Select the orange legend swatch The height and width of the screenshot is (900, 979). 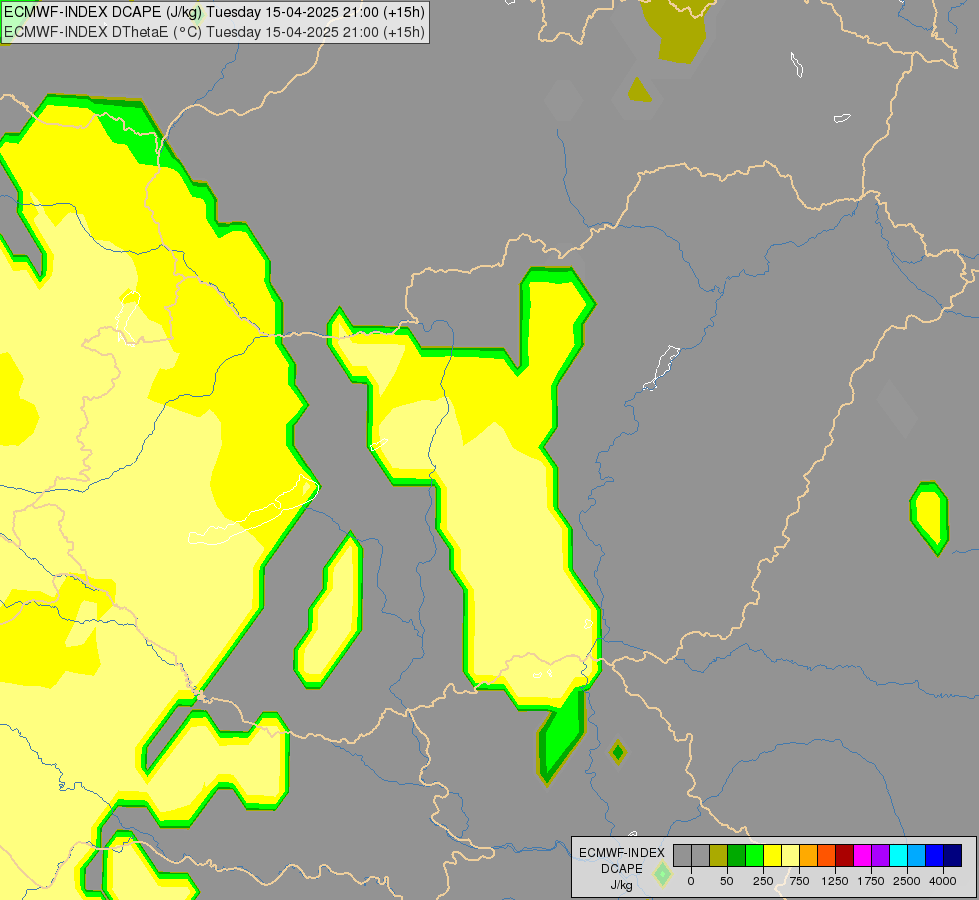point(809,856)
